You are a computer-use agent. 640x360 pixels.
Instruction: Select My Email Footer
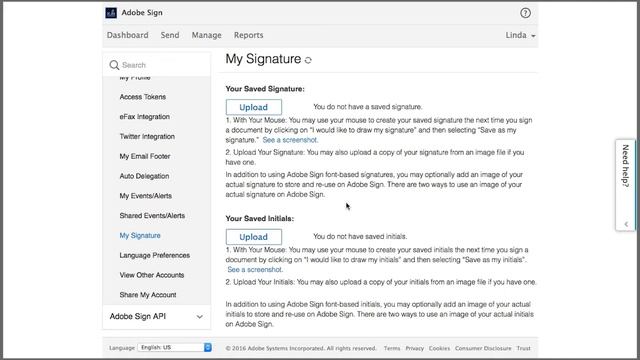tap(145, 156)
